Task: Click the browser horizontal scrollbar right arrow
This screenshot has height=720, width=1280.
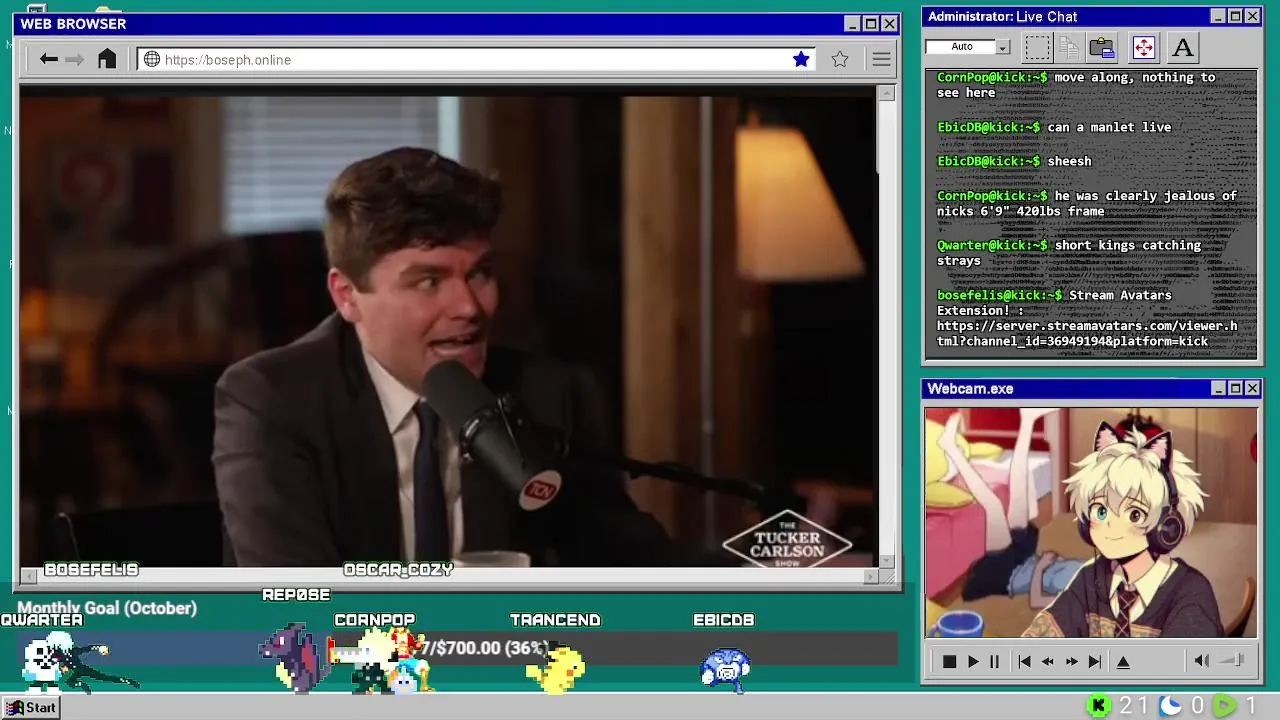Action: [870, 575]
